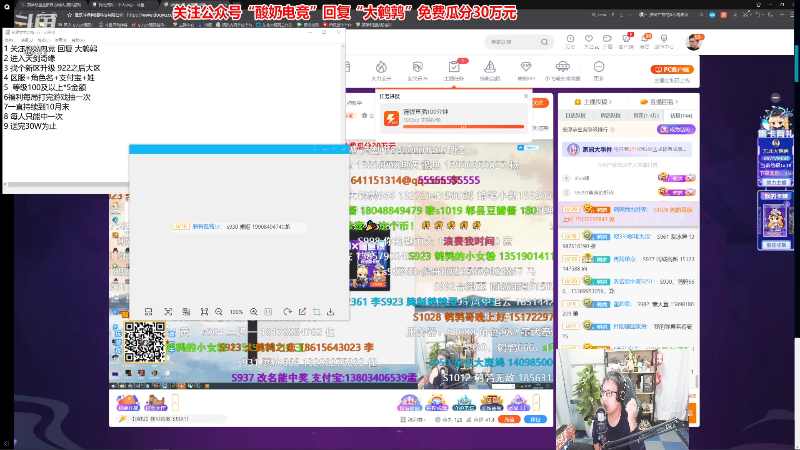Click the second castle activity badge below video
800x450 pixels.
156,403
